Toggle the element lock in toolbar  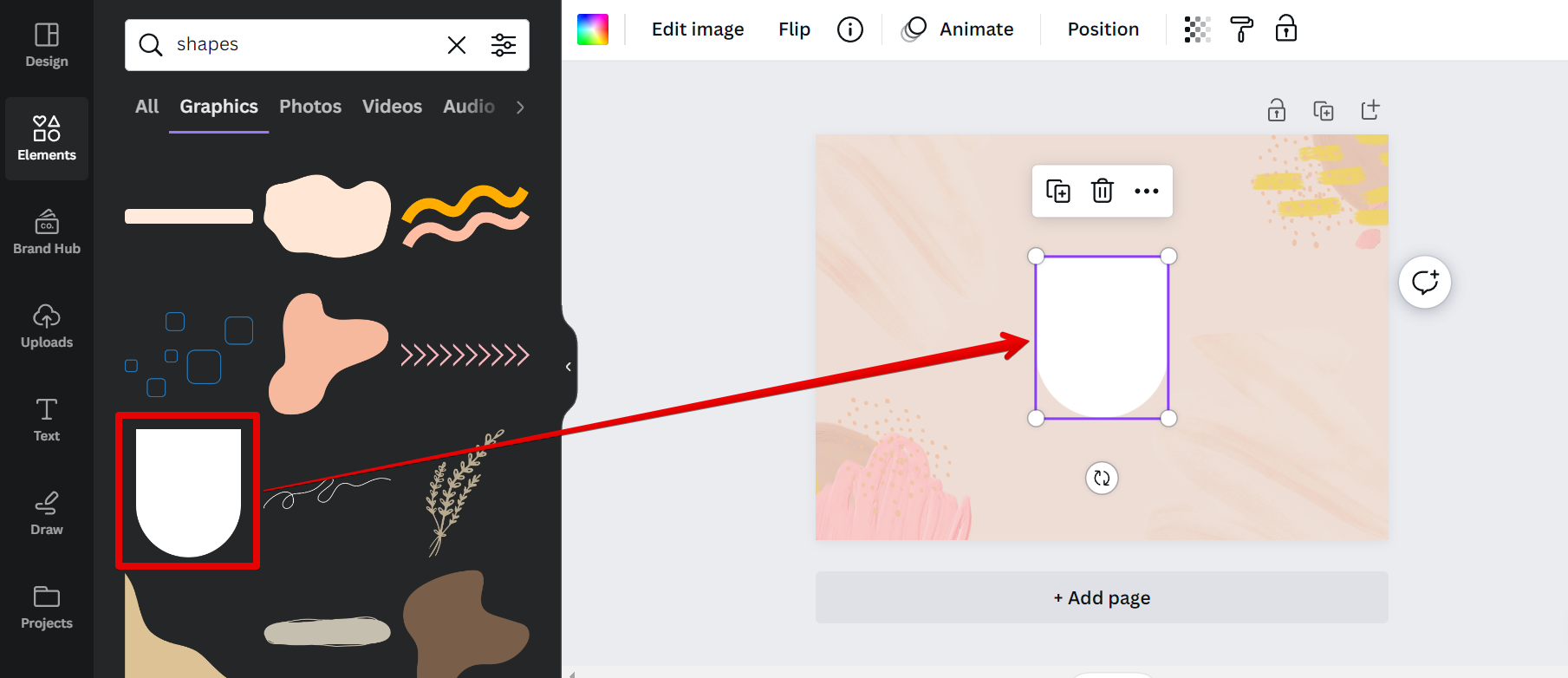[1286, 29]
